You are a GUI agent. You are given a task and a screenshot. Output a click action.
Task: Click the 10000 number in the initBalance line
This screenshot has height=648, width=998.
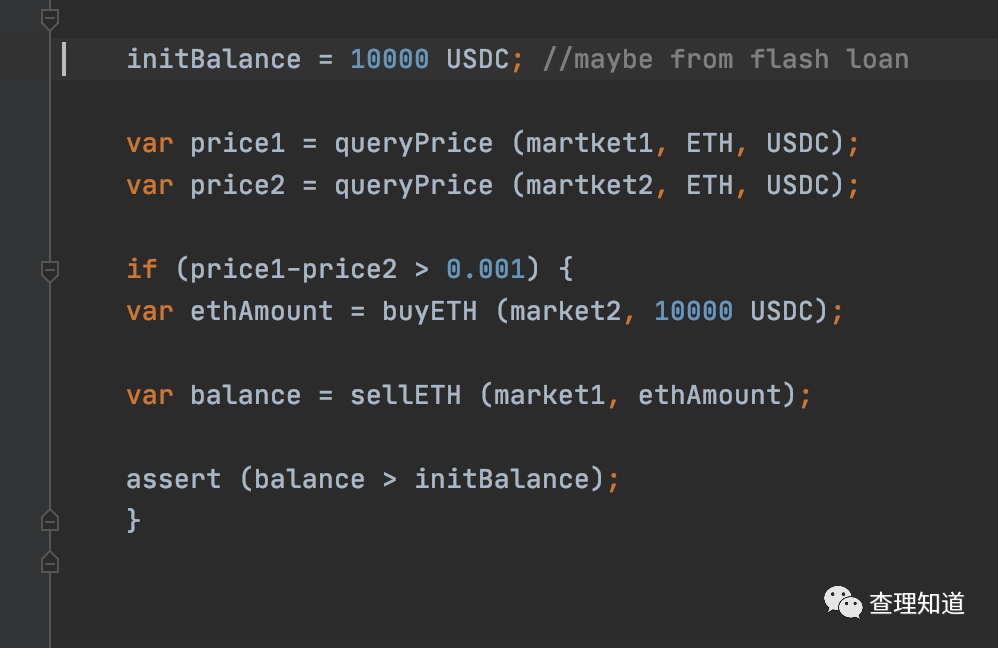390,59
